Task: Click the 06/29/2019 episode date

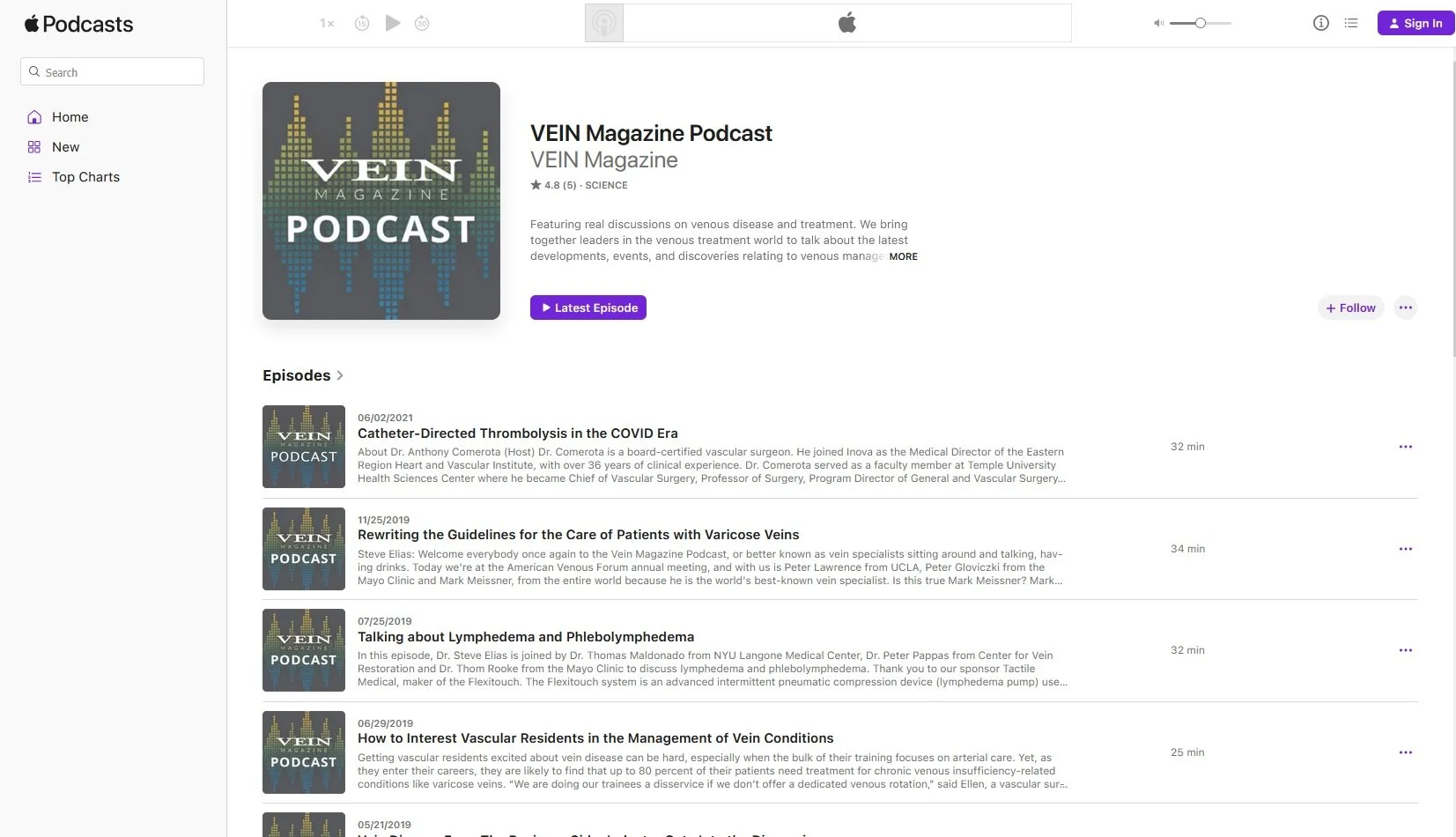Action: (385, 723)
